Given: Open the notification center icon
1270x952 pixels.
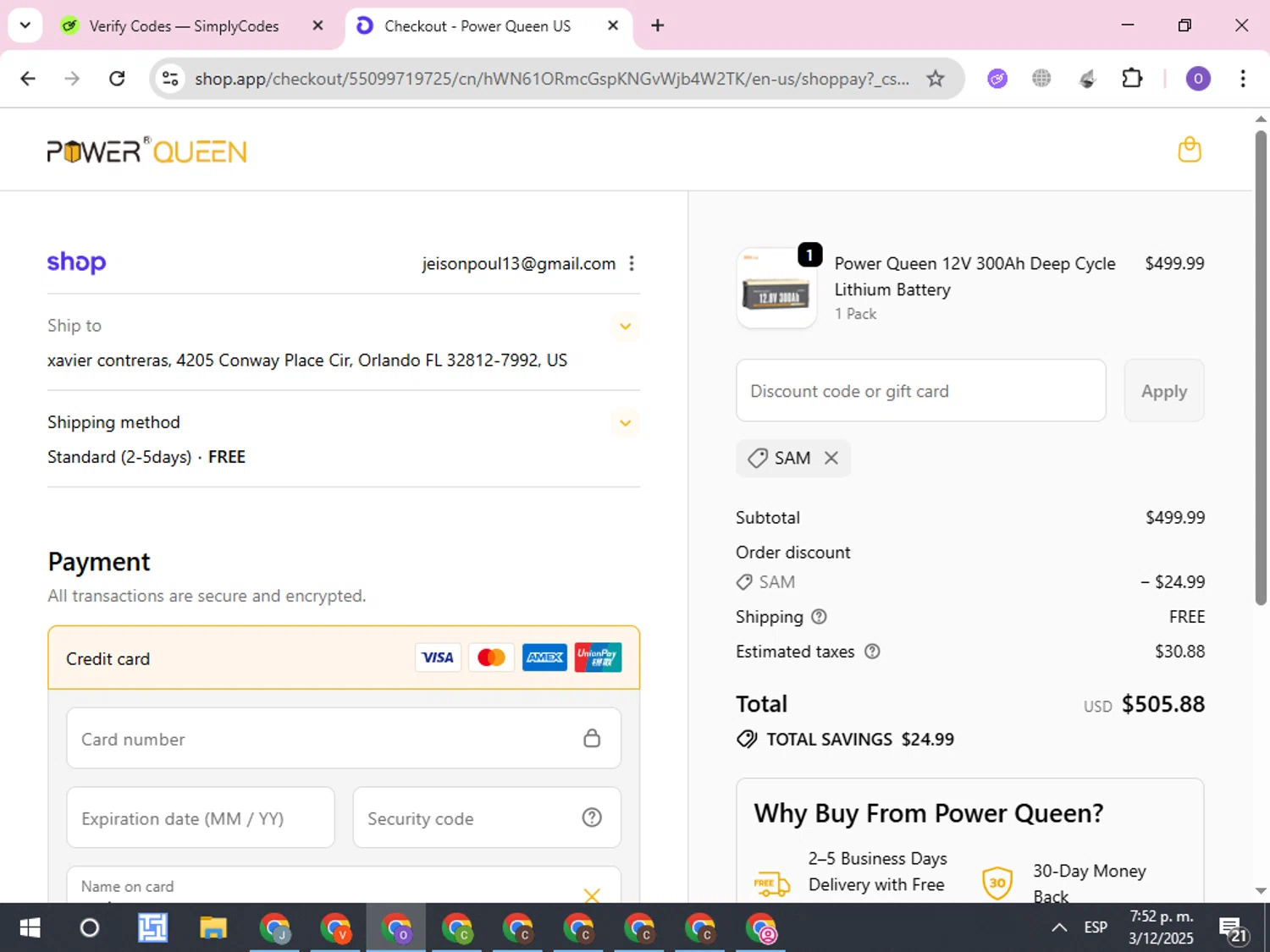Looking at the screenshot, I should [x=1234, y=929].
